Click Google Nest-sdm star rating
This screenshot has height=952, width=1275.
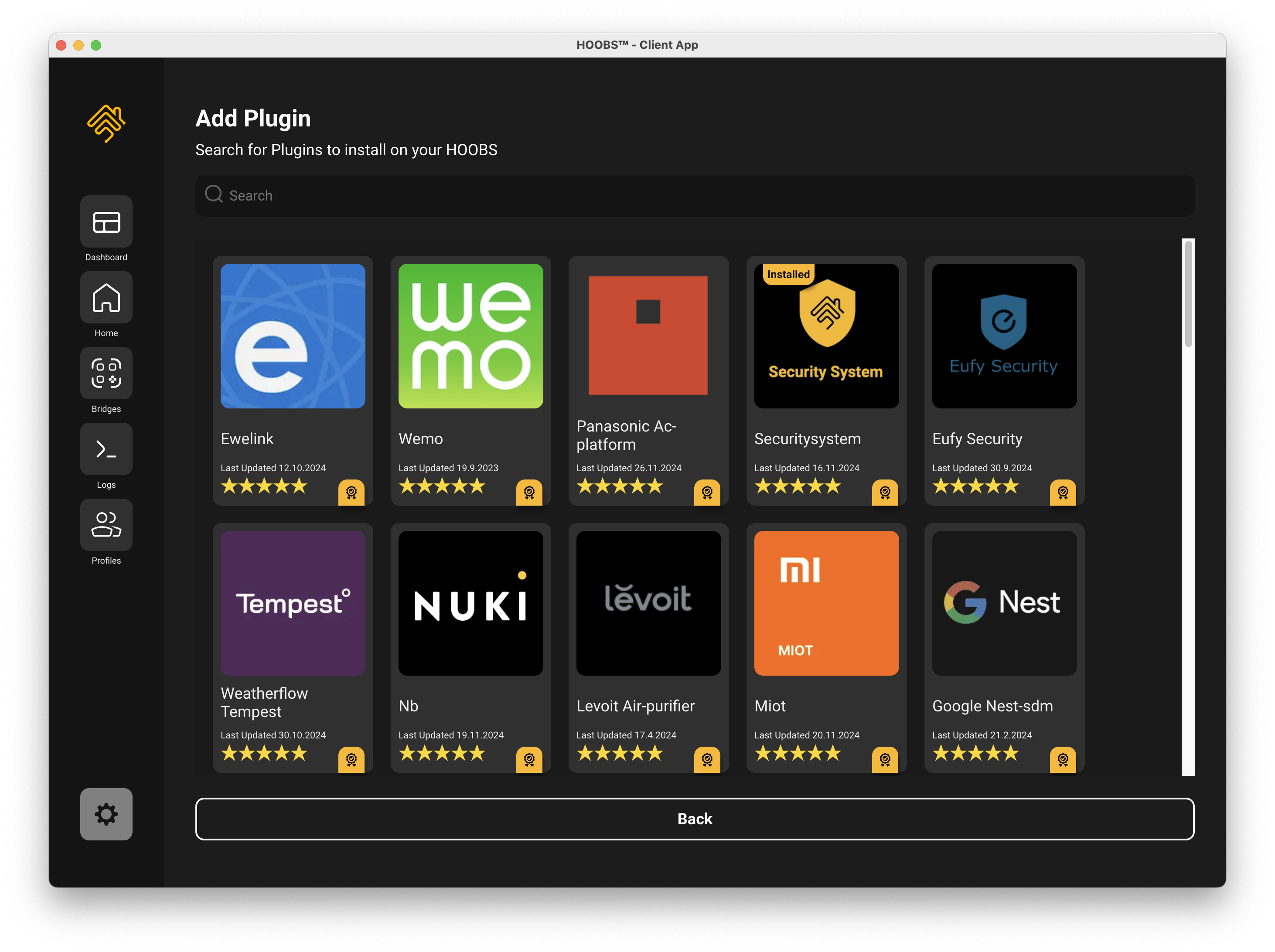[976, 754]
